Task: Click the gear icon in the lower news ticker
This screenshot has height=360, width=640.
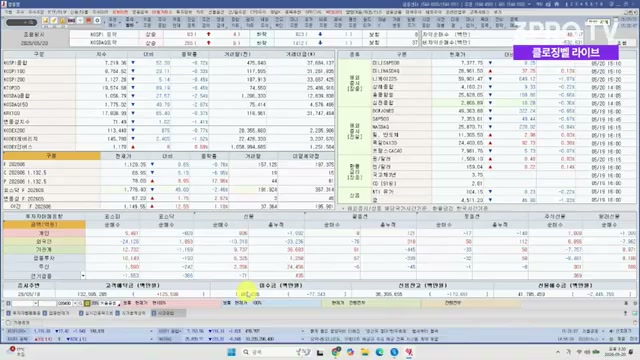Action: [611, 339]
